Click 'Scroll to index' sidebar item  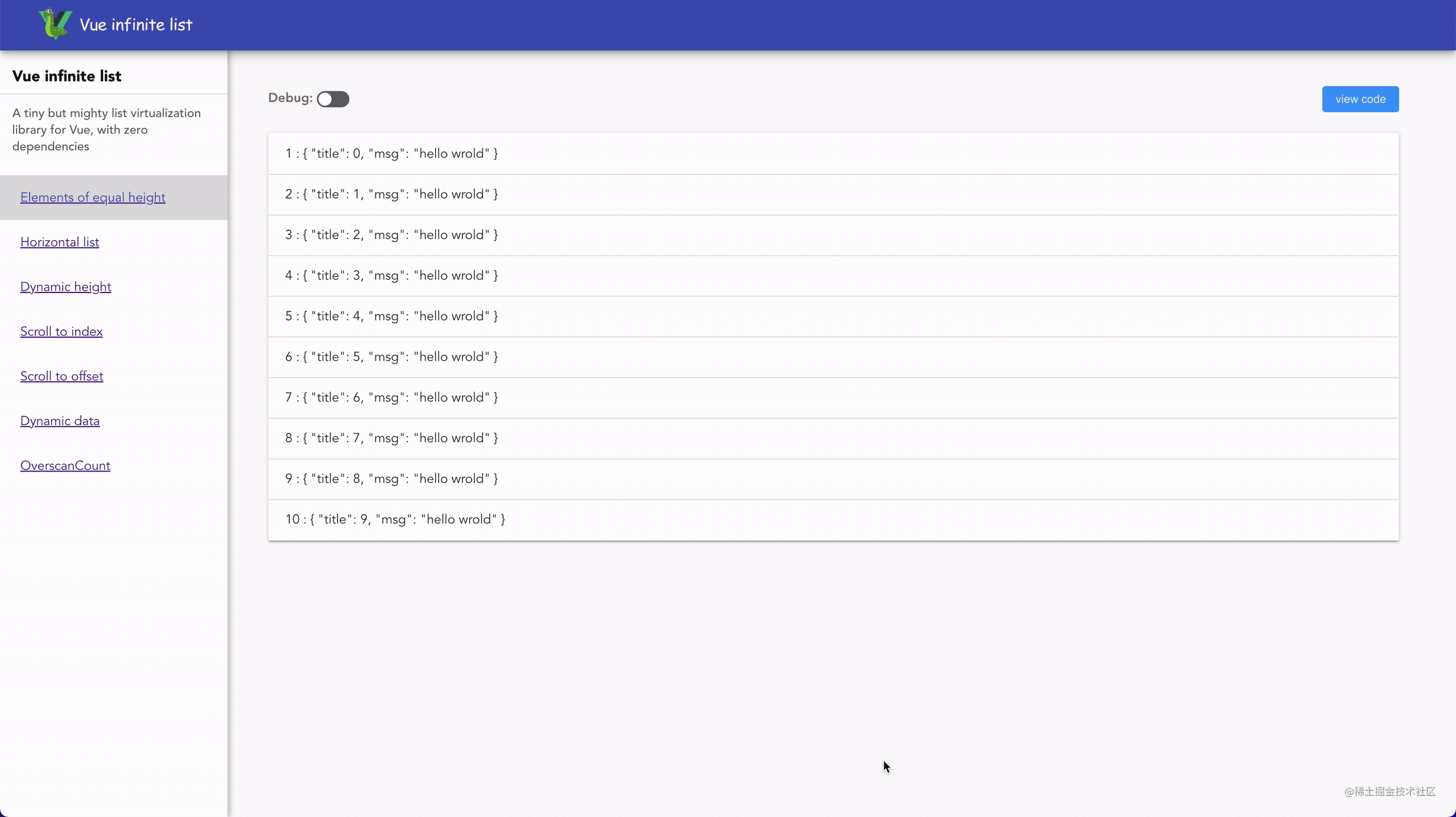[61, 331]
